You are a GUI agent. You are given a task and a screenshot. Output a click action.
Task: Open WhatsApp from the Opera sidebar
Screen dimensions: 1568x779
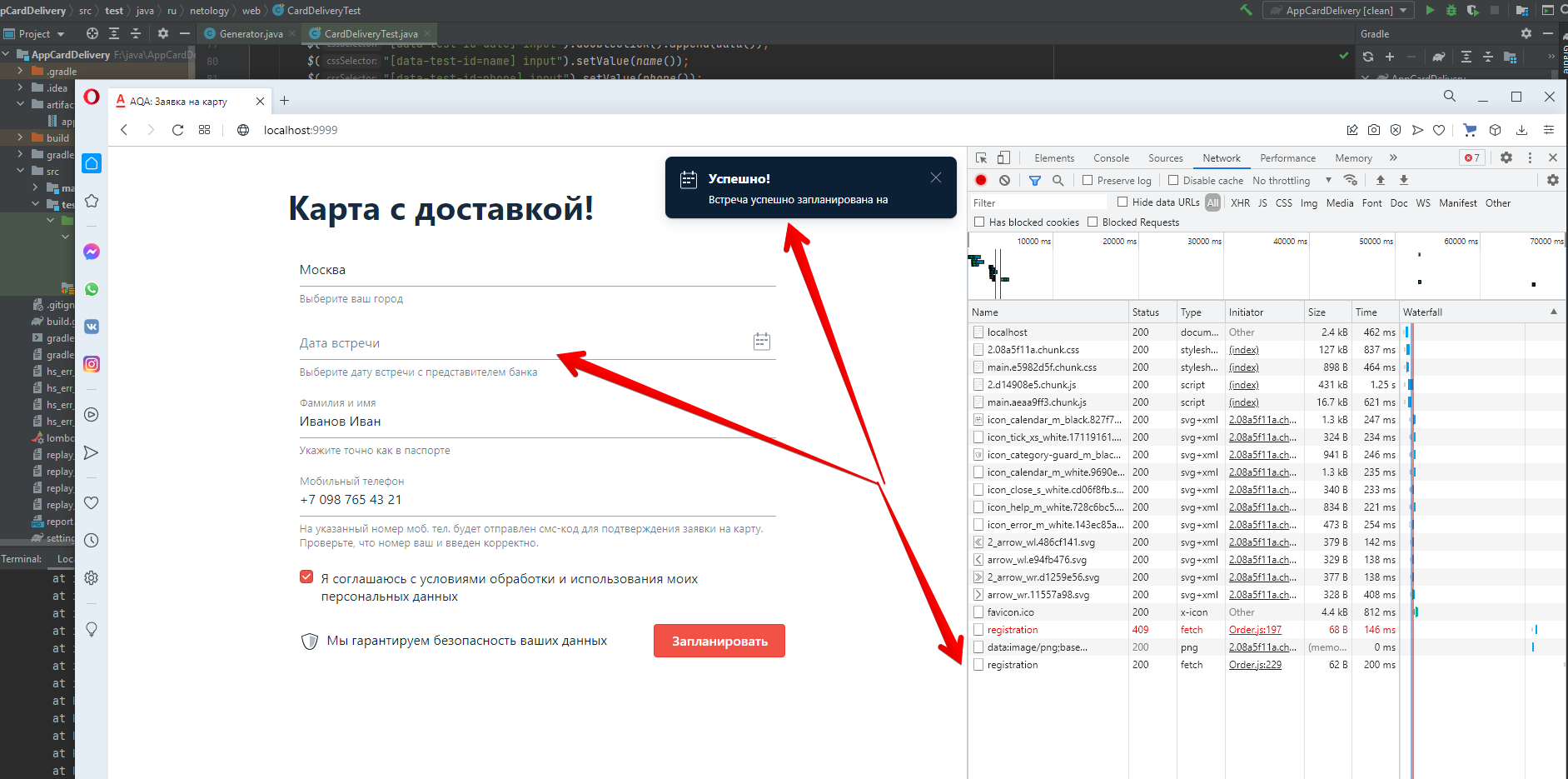pyautogui.click(x=92, y=289)
